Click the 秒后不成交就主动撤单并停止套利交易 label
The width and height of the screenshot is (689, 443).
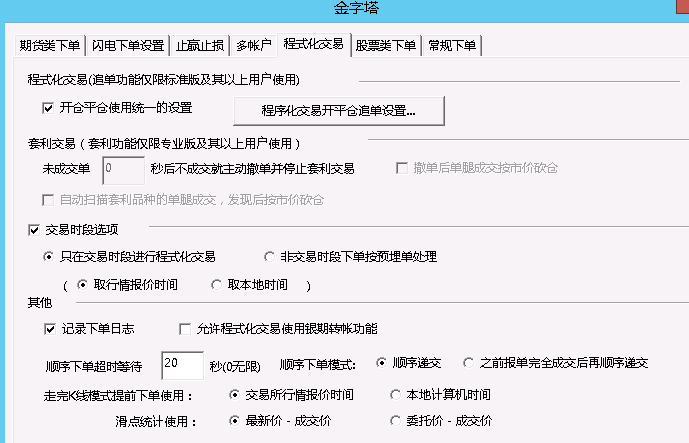coord(252,169)
